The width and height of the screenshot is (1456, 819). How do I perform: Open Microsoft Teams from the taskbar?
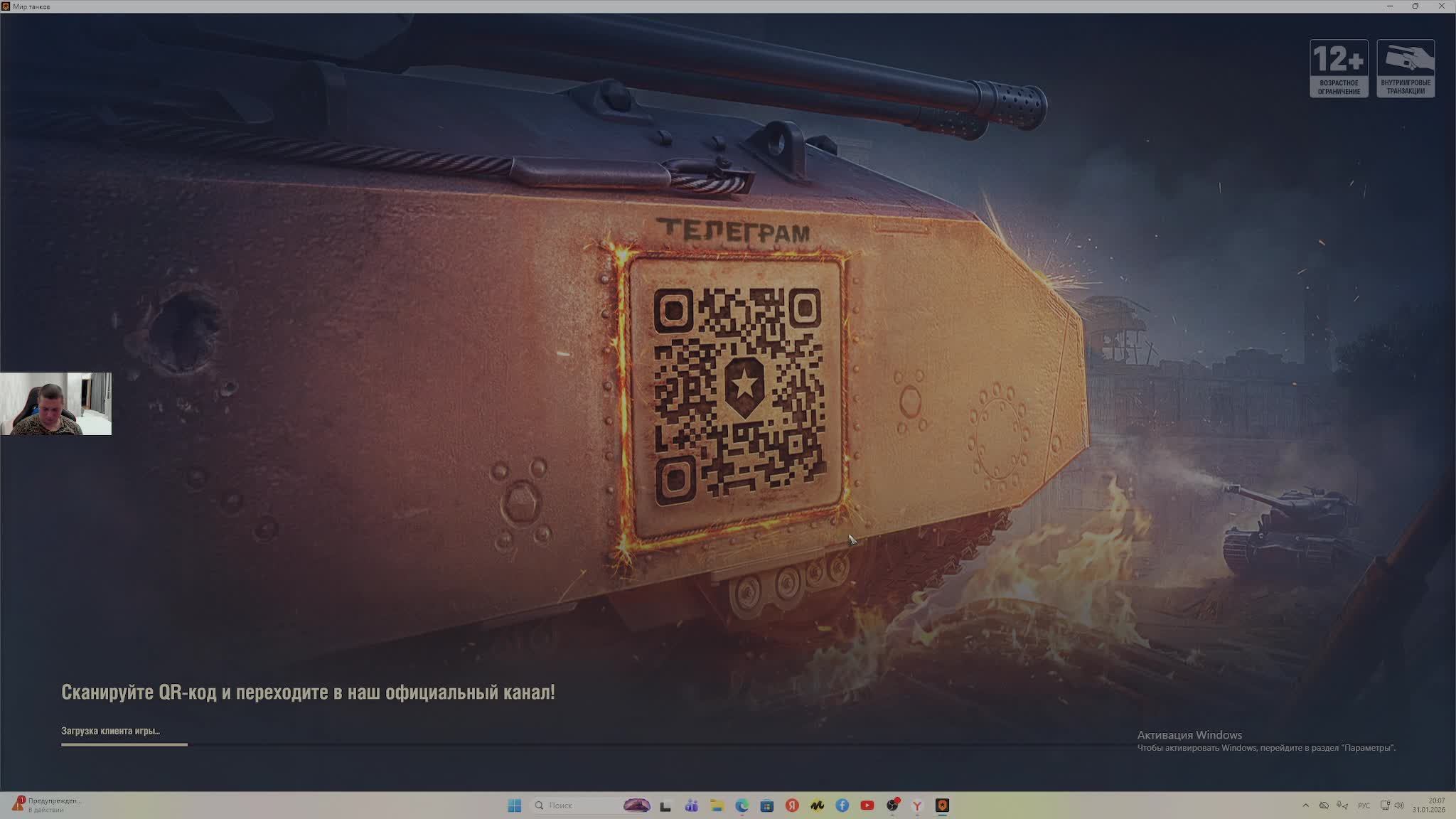(x=691, y=805)
